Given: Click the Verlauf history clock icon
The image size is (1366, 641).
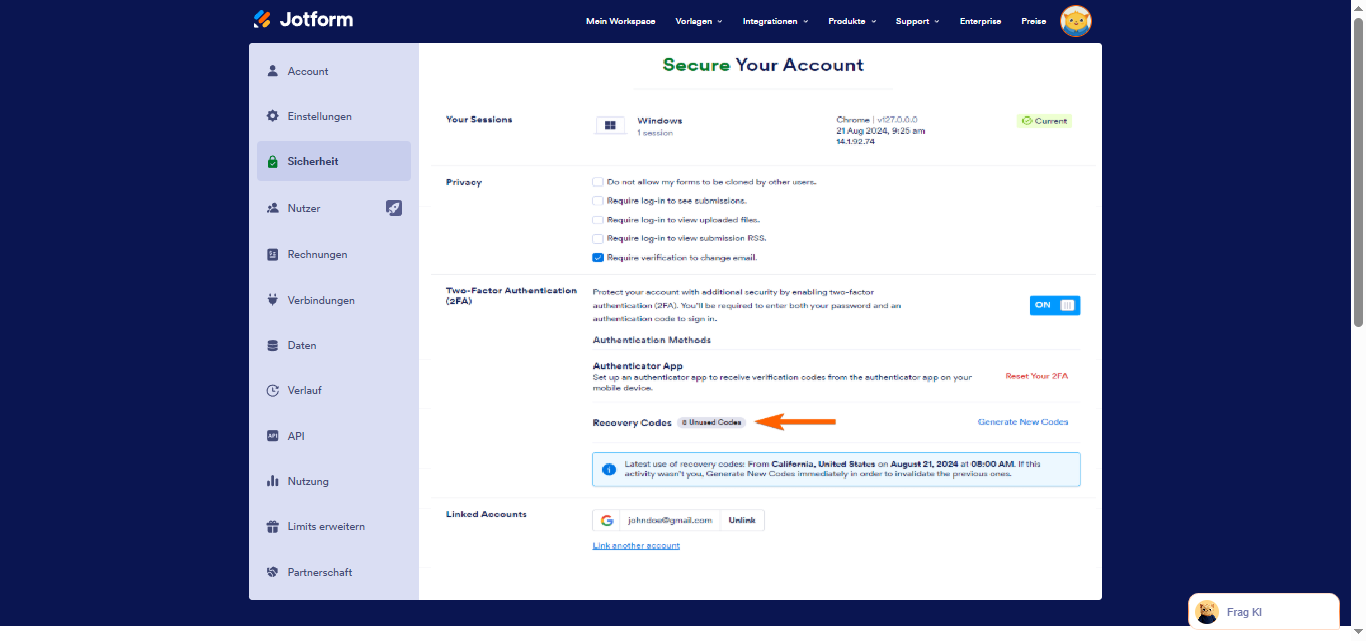Looking at the screenshot, I should [272, 390].
